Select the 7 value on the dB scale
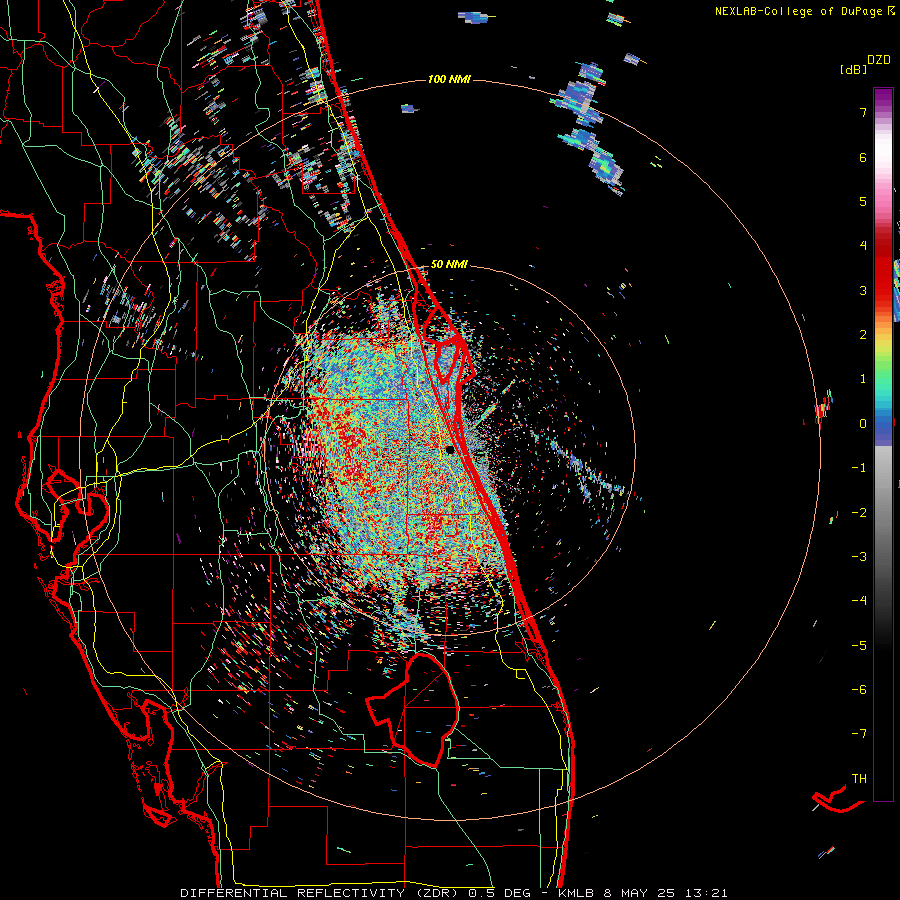 coord(863,112)
